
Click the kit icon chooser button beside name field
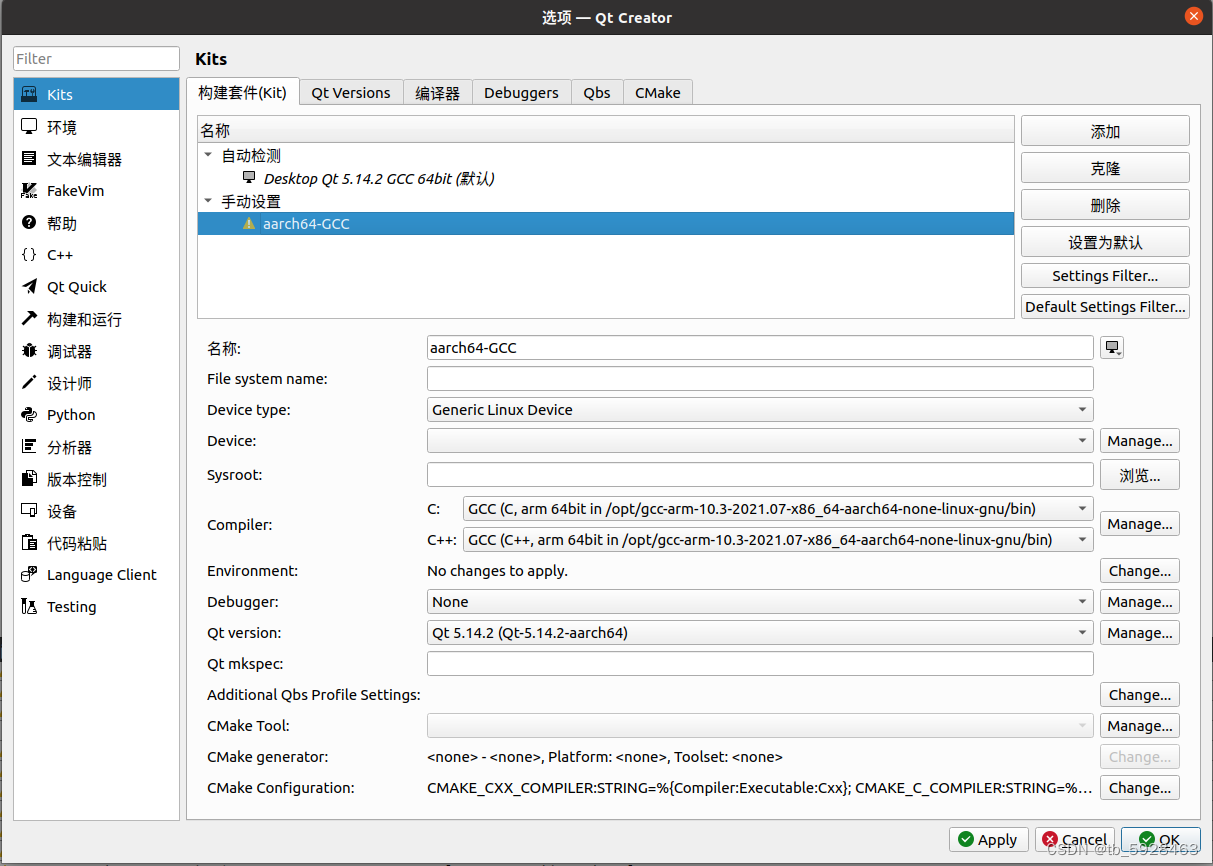(x=1112, y=348)
